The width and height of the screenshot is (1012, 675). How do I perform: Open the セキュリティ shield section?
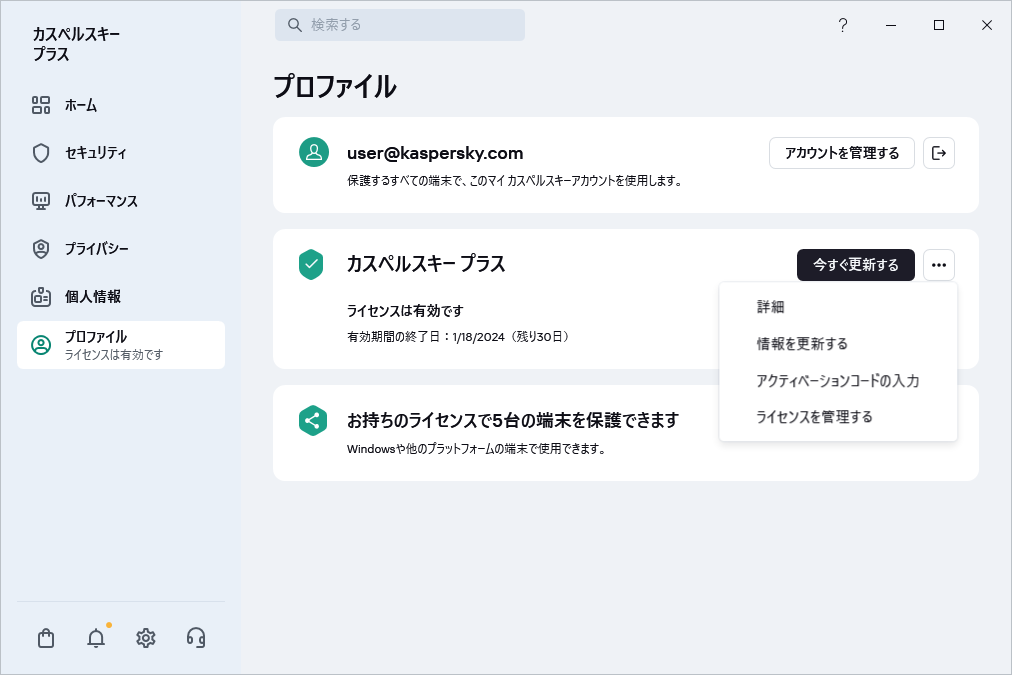90,153
